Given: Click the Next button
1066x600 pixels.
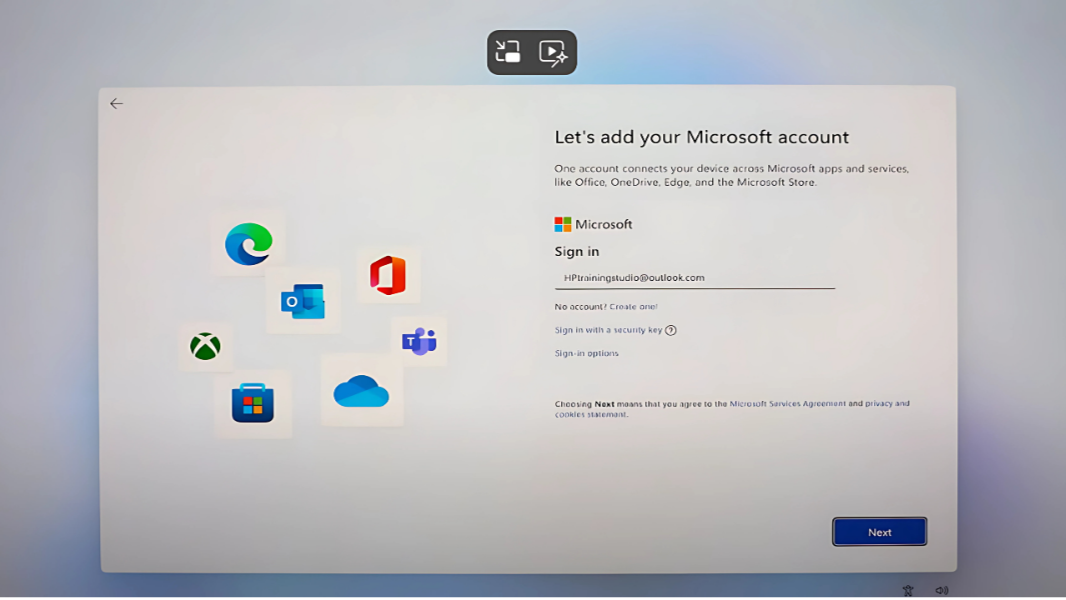Looking at the screenshot, I should pyautogui.click(x=879, y=532).
